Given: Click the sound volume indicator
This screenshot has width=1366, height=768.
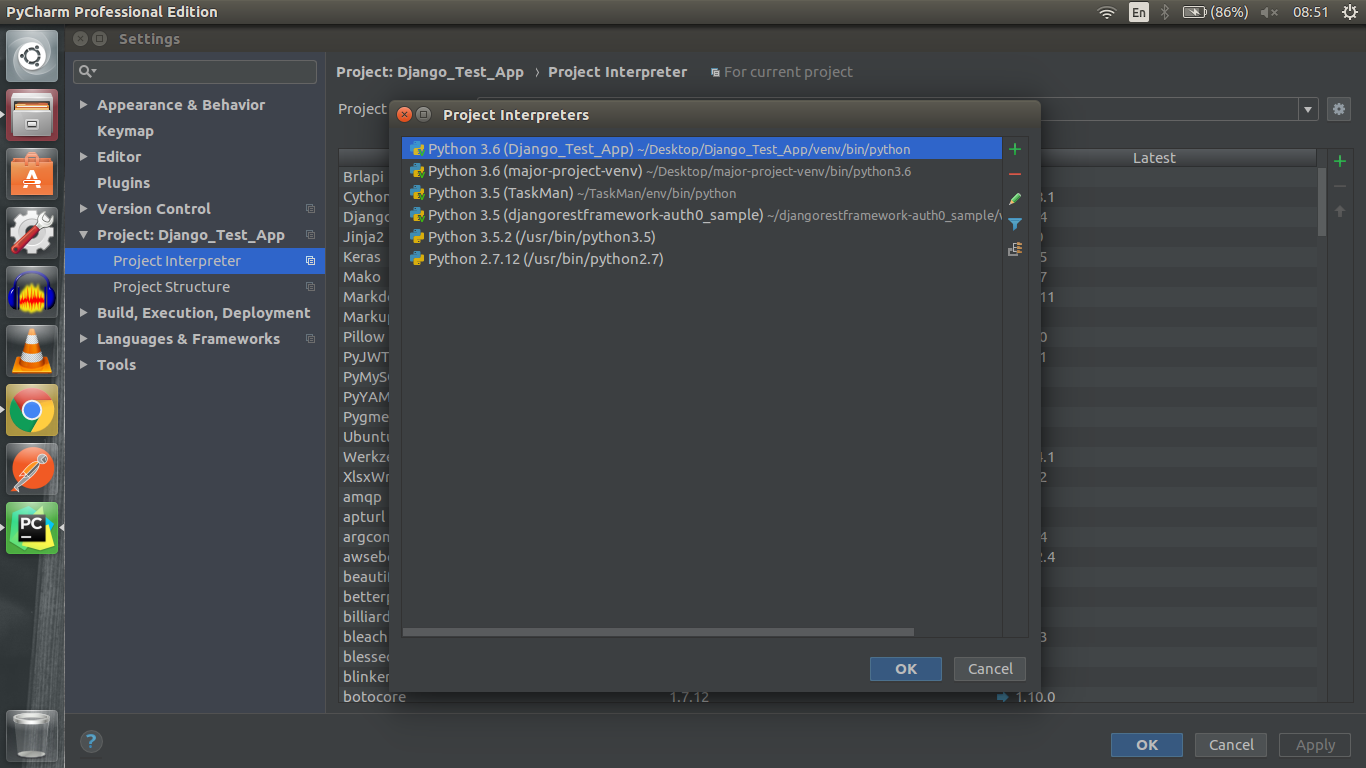Looking at the screenshot, I should pyautogui.click(x=1269, y=12).
